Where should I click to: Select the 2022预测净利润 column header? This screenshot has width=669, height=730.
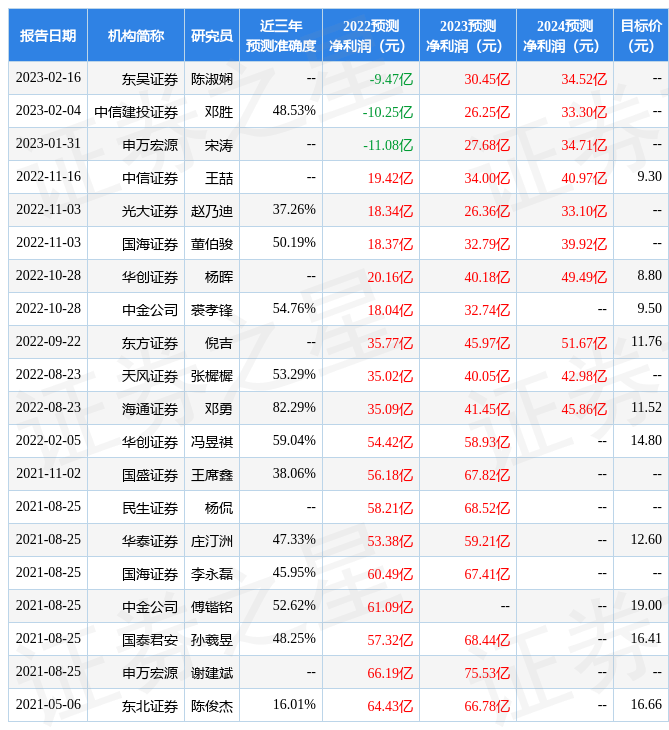pos(370,36)
